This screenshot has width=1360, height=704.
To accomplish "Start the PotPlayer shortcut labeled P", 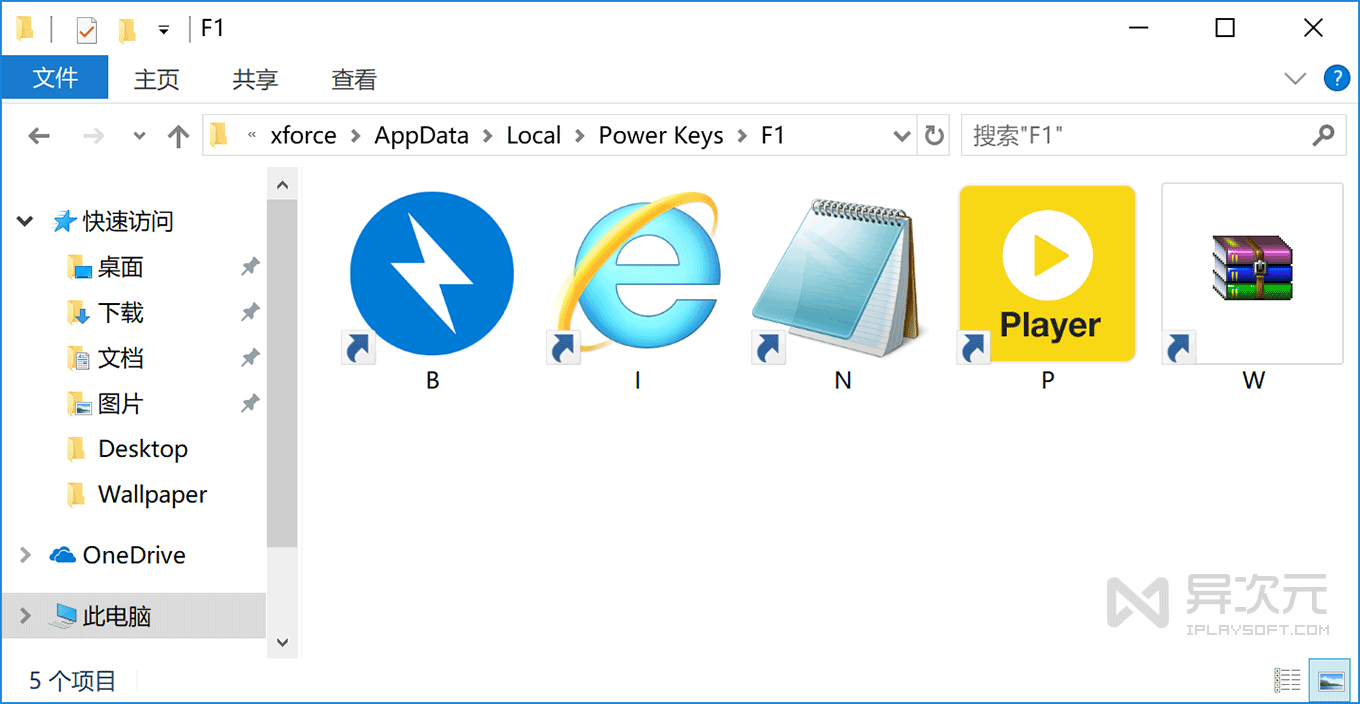I will click(1046, 272).
